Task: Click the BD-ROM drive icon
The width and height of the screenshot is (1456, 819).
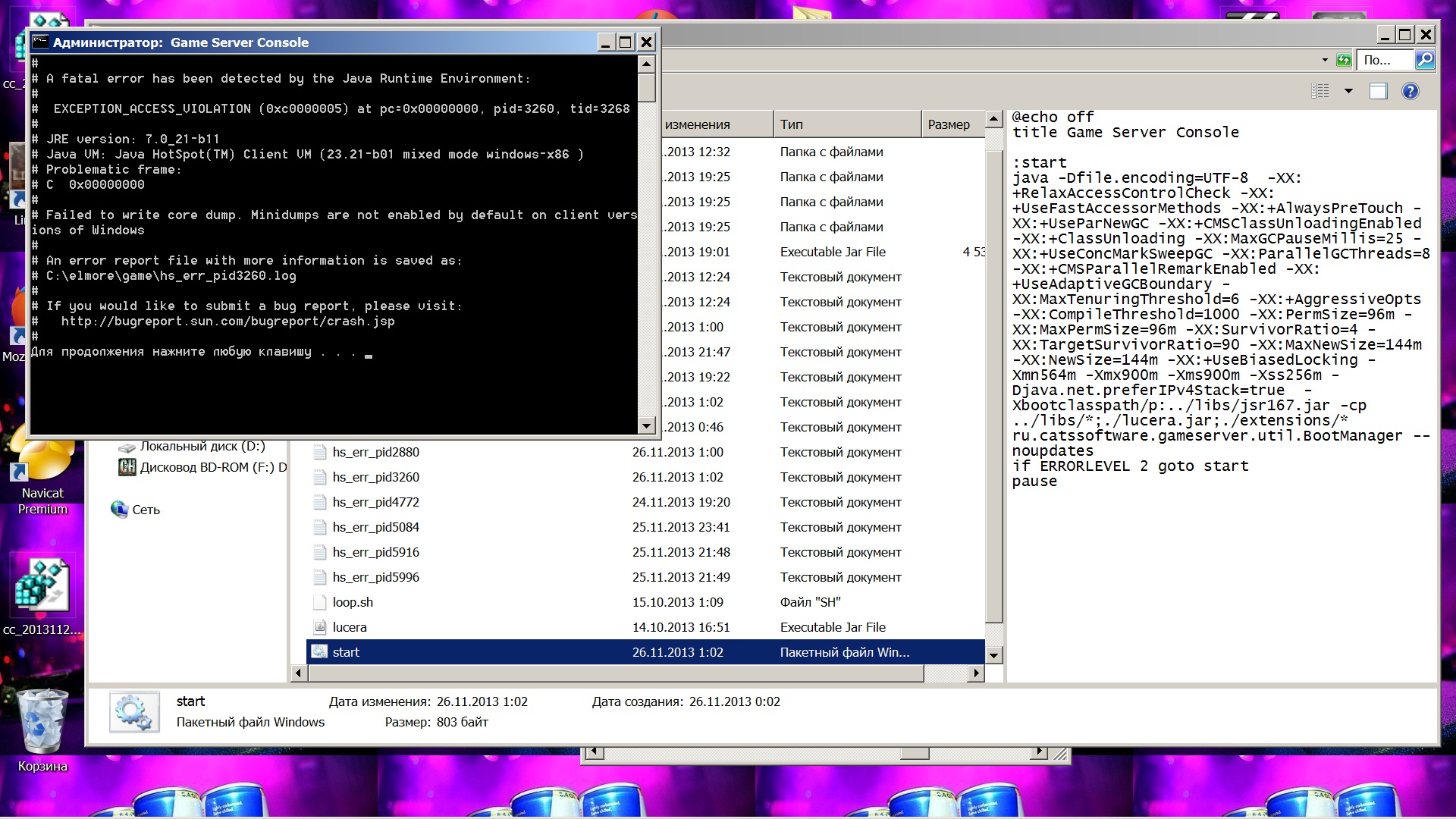Action: point(127,467)
